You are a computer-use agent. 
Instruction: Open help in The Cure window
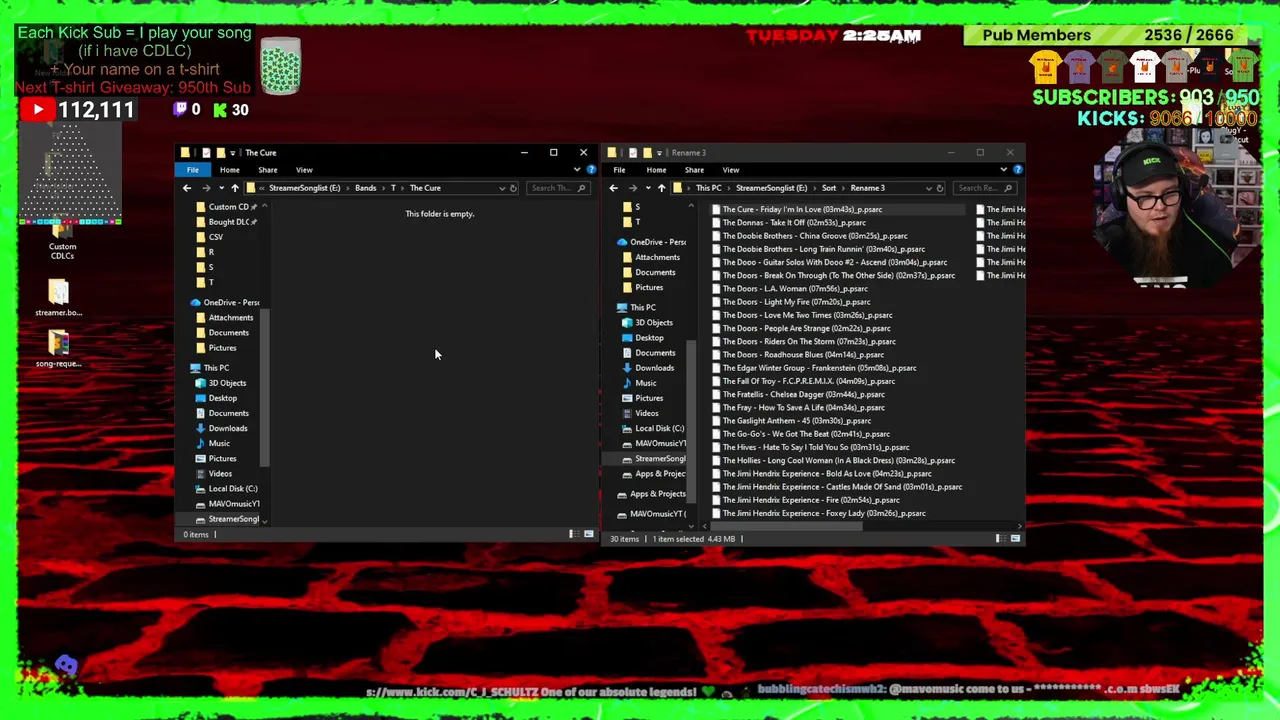[x=591, y=170]
